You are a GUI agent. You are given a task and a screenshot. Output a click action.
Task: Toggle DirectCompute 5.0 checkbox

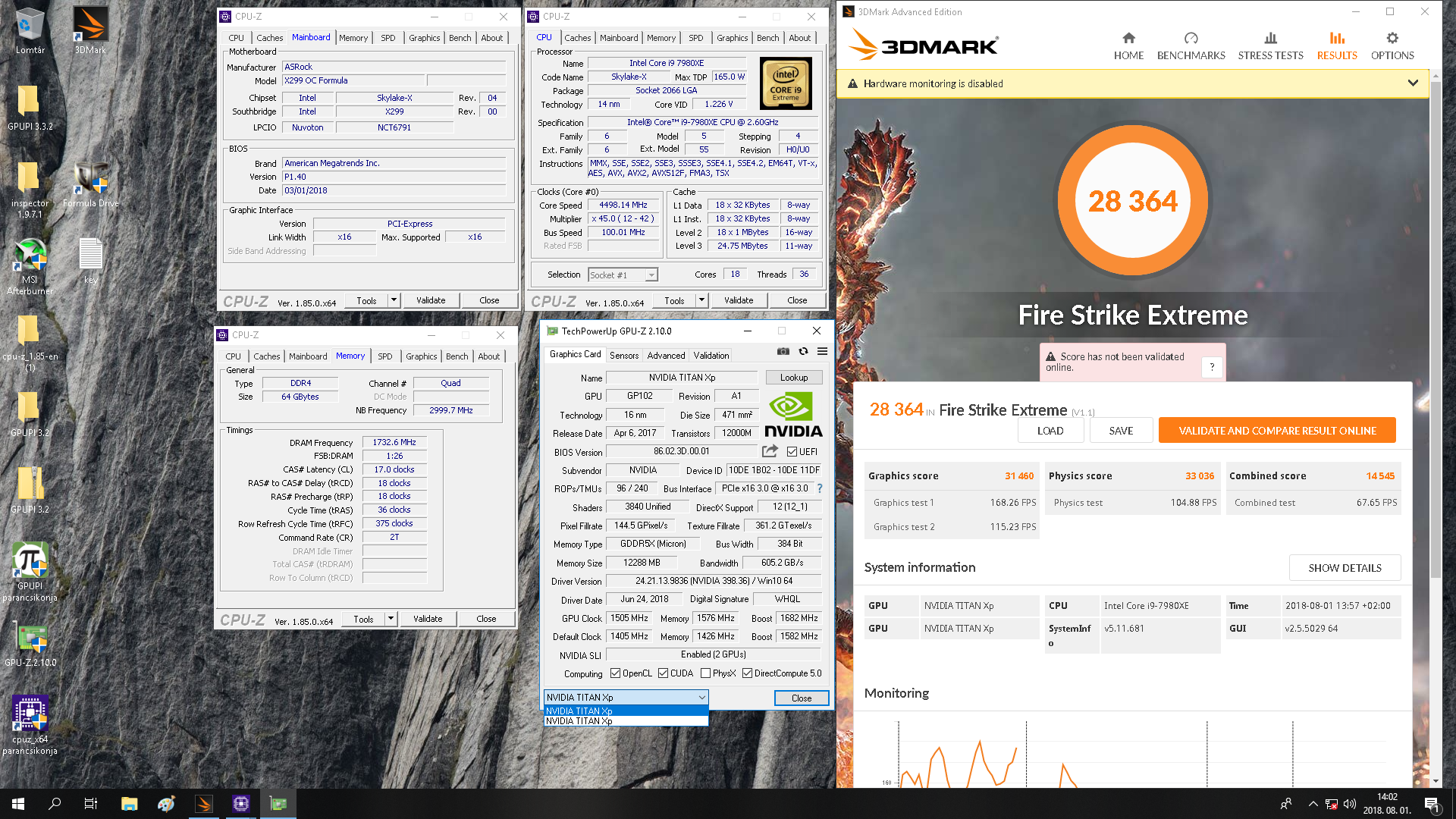pos(747,673)
